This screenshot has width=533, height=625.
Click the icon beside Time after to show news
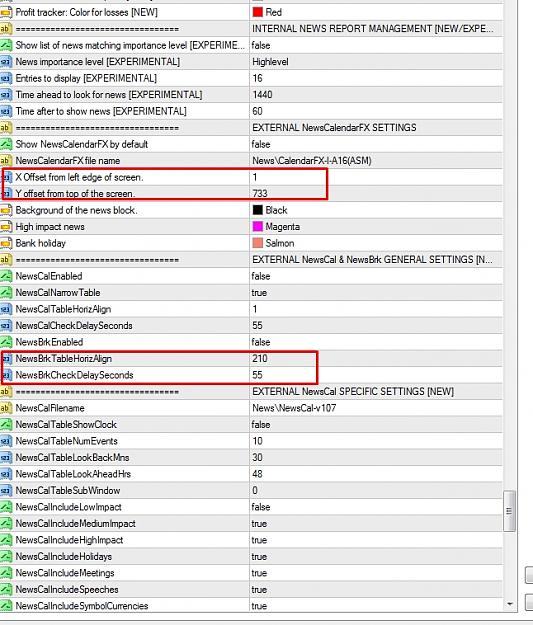tap(6, 111)
